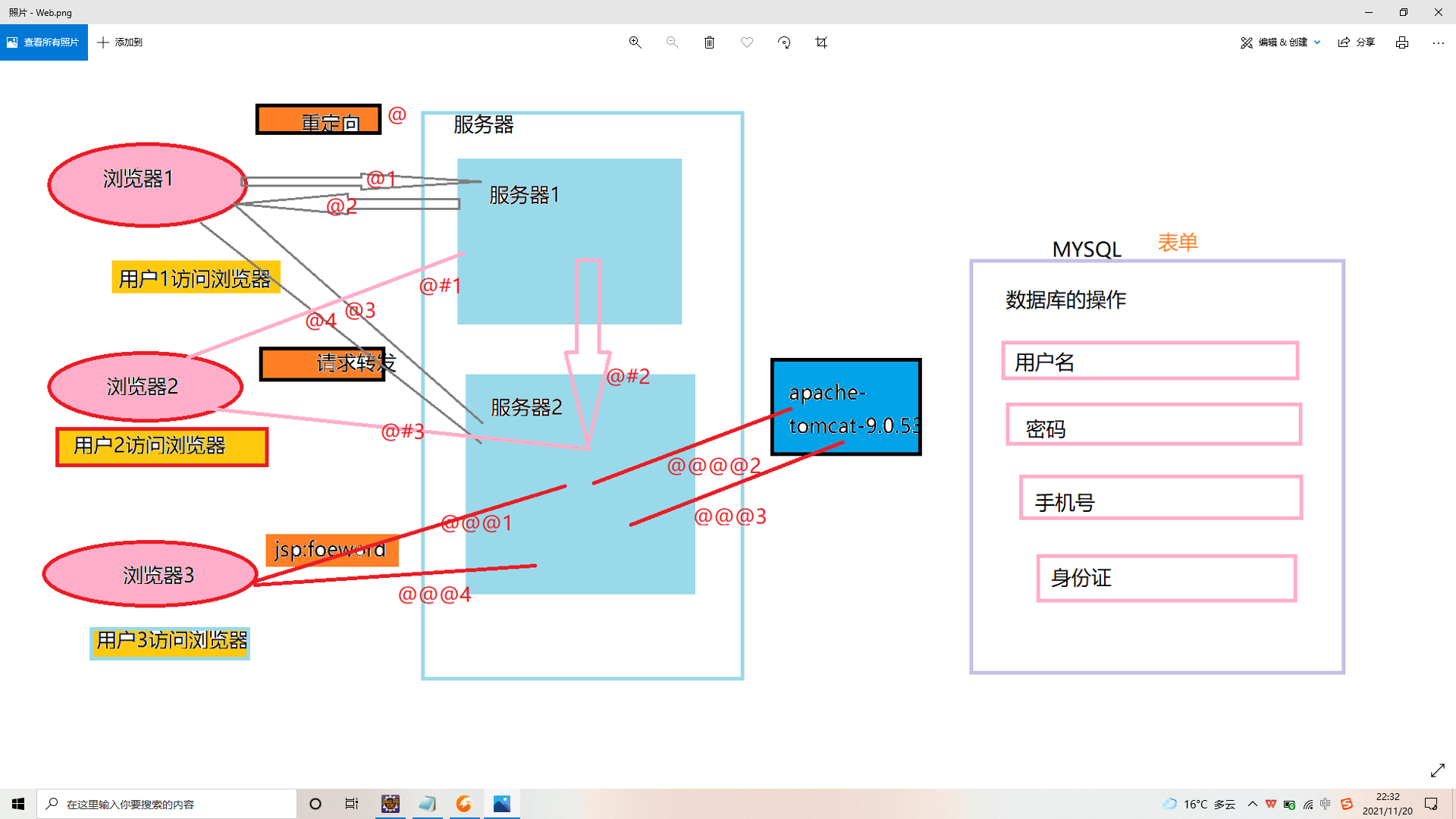Open the 'Add to' menu item

point(120,42)
